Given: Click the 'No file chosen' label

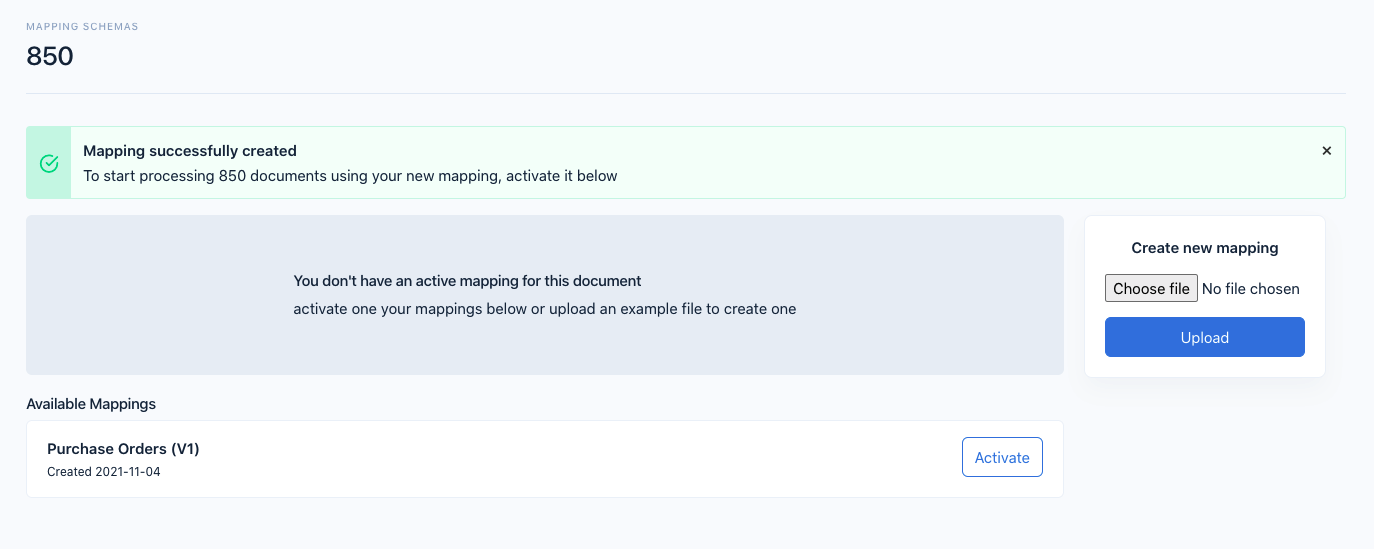Looking at the screenshot, I should coord(1251,288).
